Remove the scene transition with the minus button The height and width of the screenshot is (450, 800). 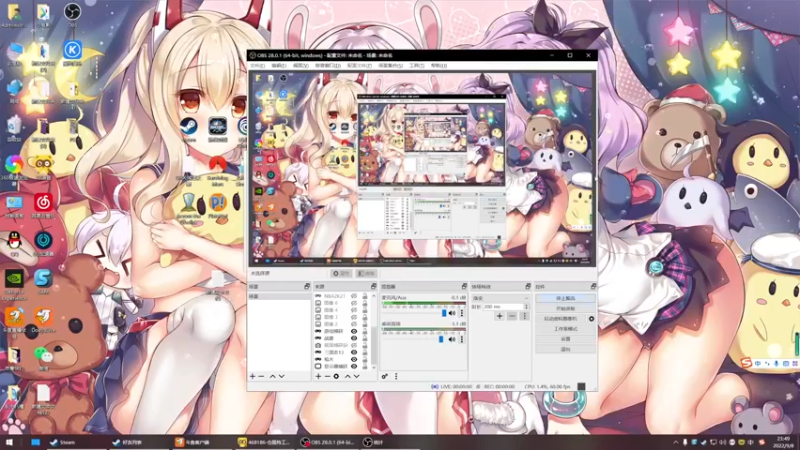(x=512, y=316)
